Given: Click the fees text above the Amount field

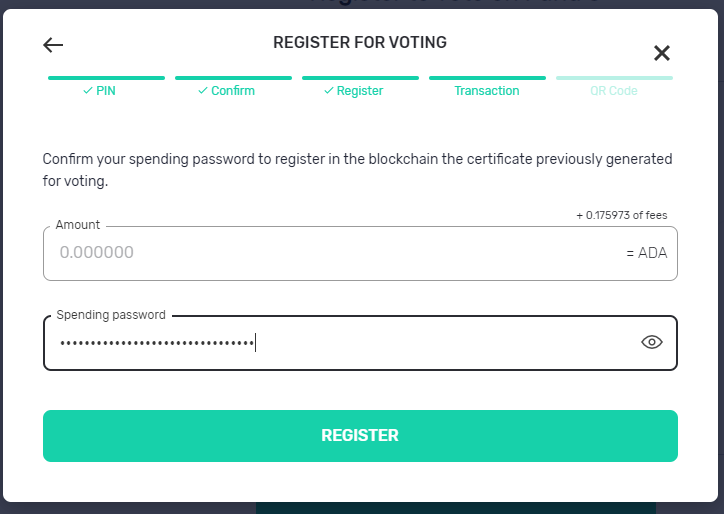Looking at the screenshot, I should (621, 215).
